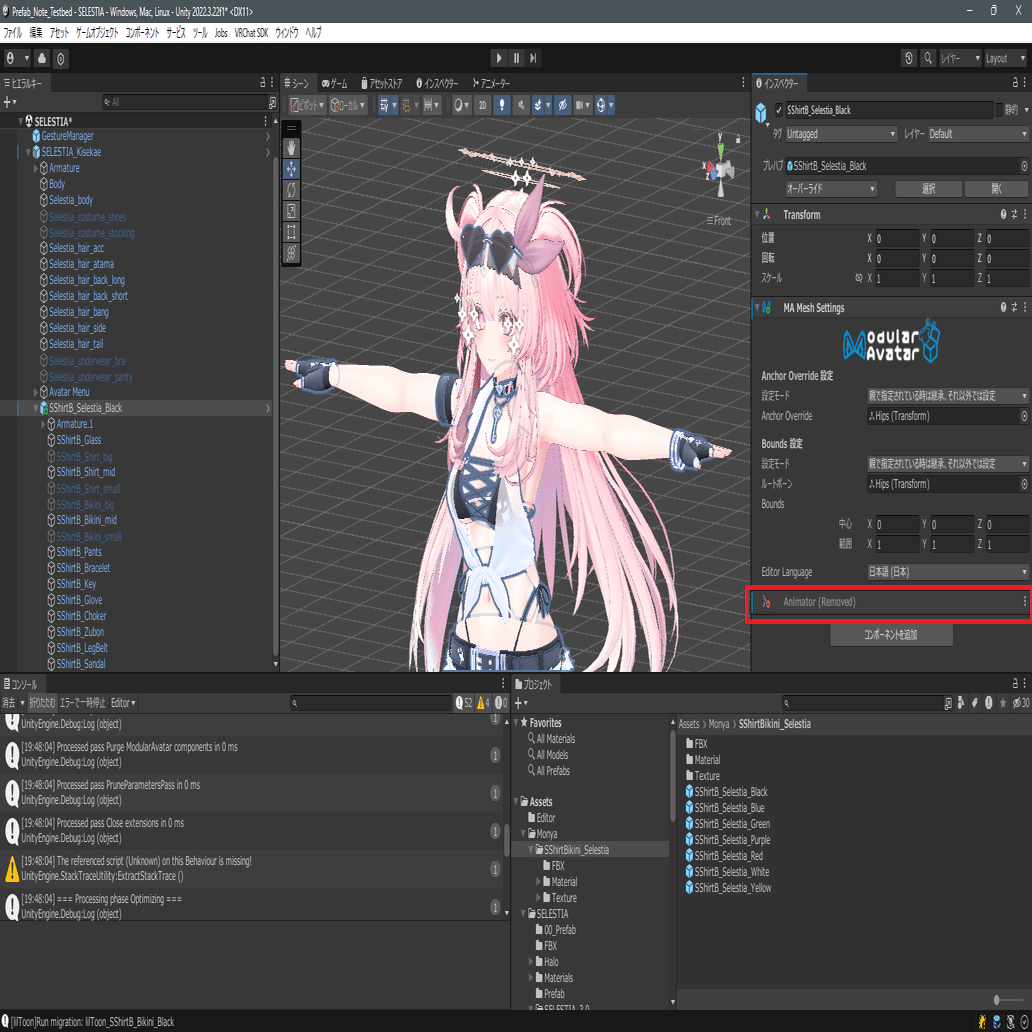Toggle scene audio
Viewport: 1032px width, 1032px height.
[521, 105]
